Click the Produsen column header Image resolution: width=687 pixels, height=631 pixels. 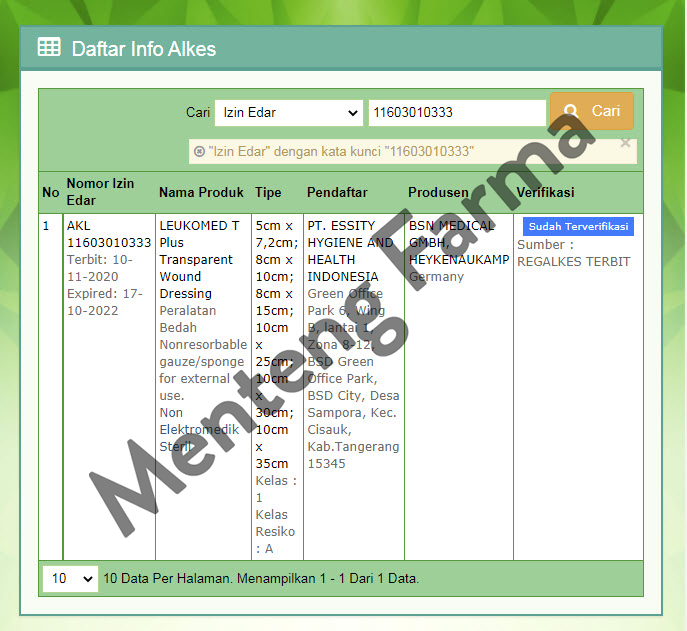pos(438,192)
